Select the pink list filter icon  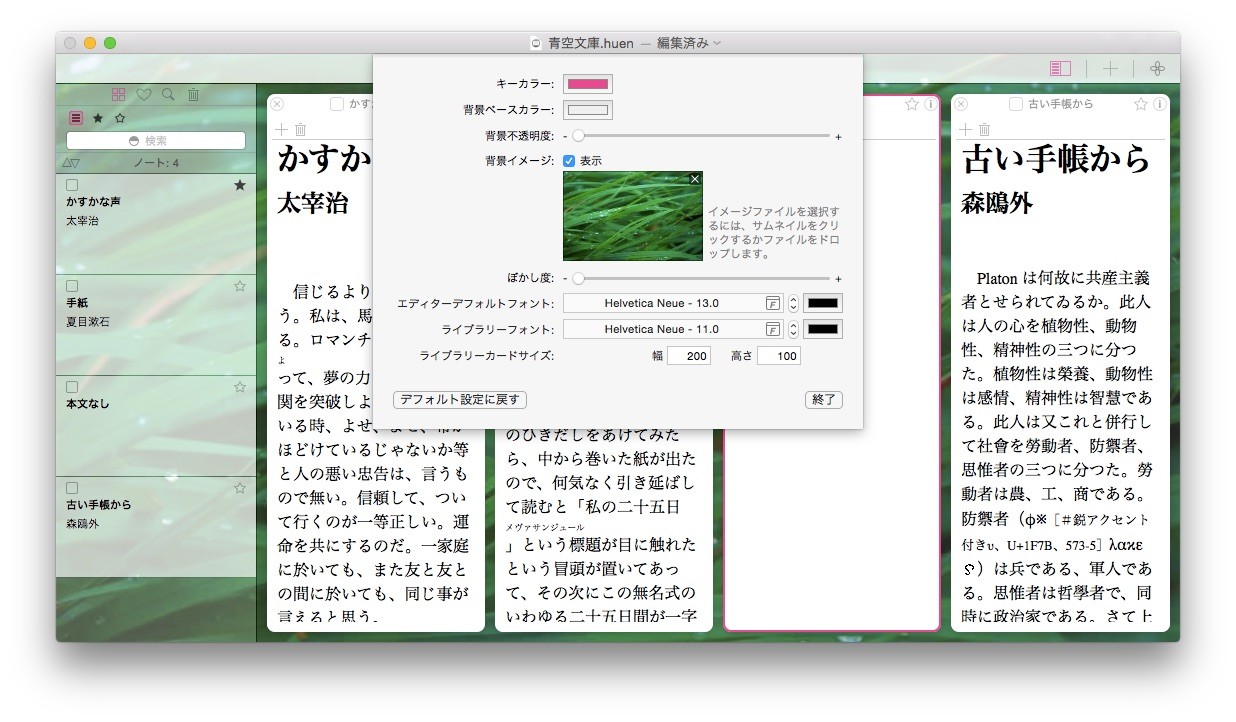(76, 118)
